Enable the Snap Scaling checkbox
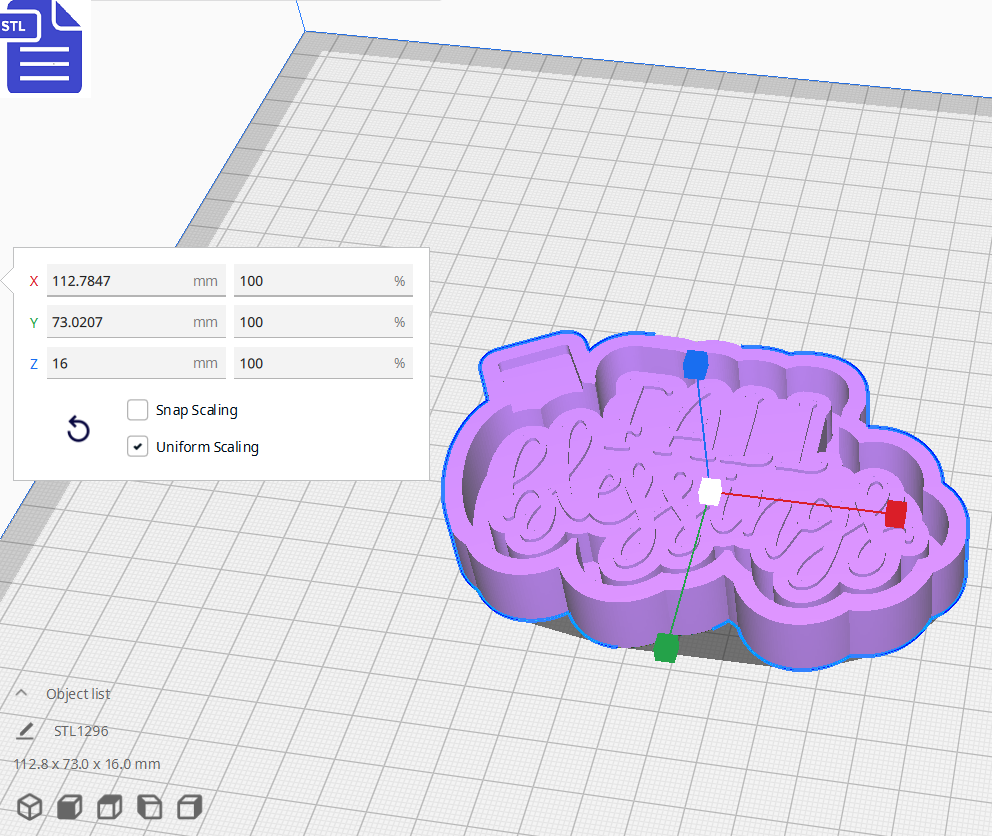This screenshot has width=992, height=836. click(138, 410)
